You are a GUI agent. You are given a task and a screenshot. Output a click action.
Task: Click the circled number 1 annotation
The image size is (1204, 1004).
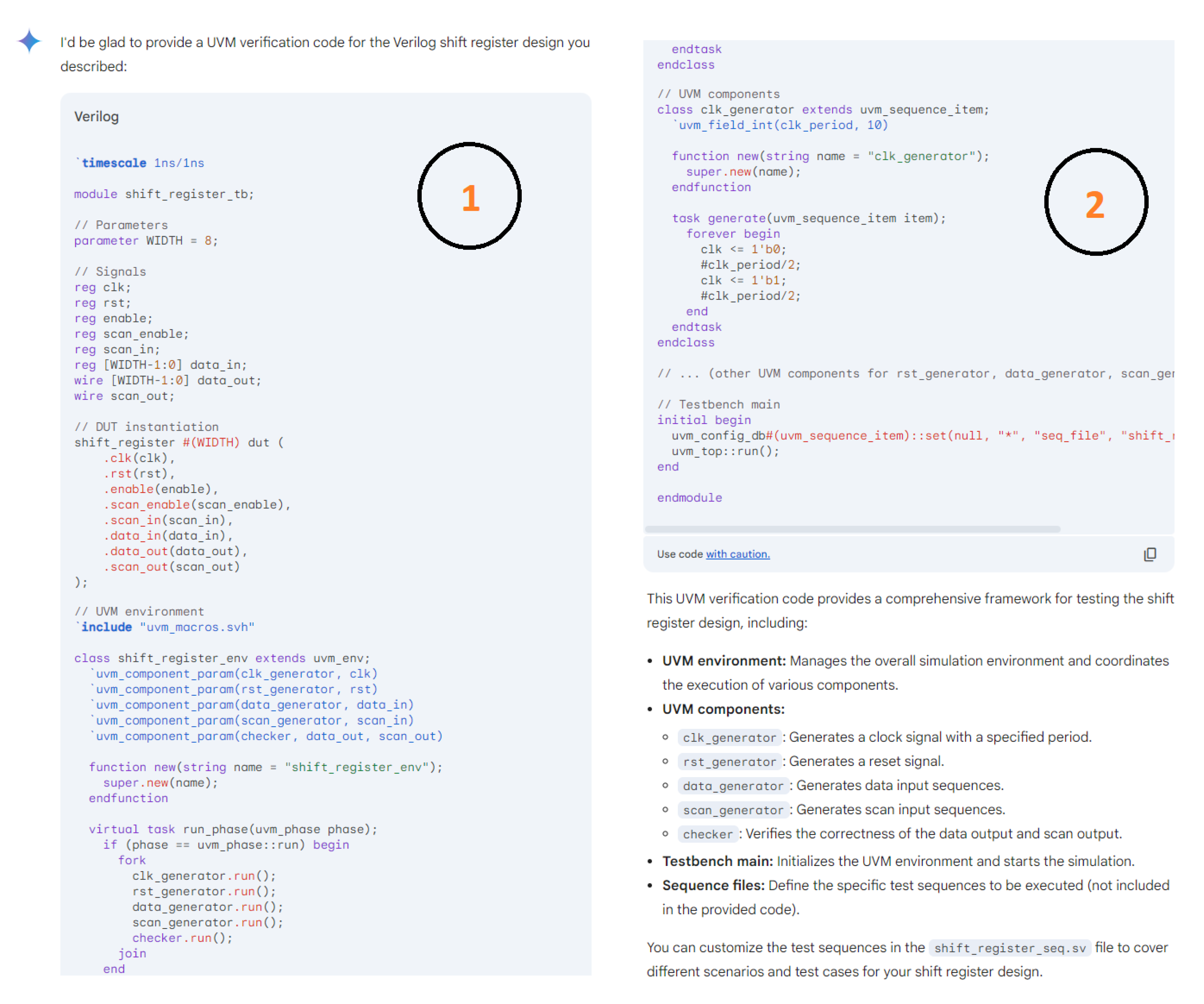(470, 196)
